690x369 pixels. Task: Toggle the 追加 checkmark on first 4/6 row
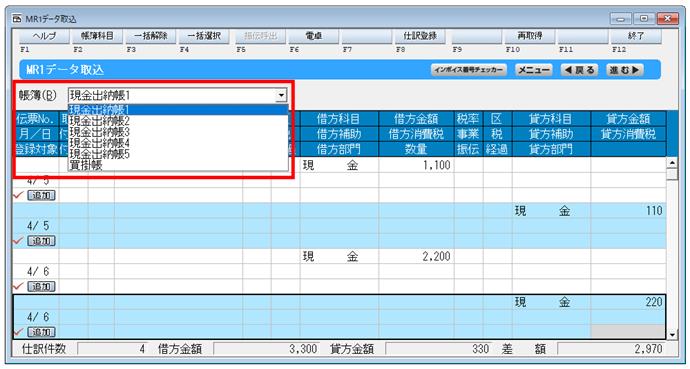point(41,287)
